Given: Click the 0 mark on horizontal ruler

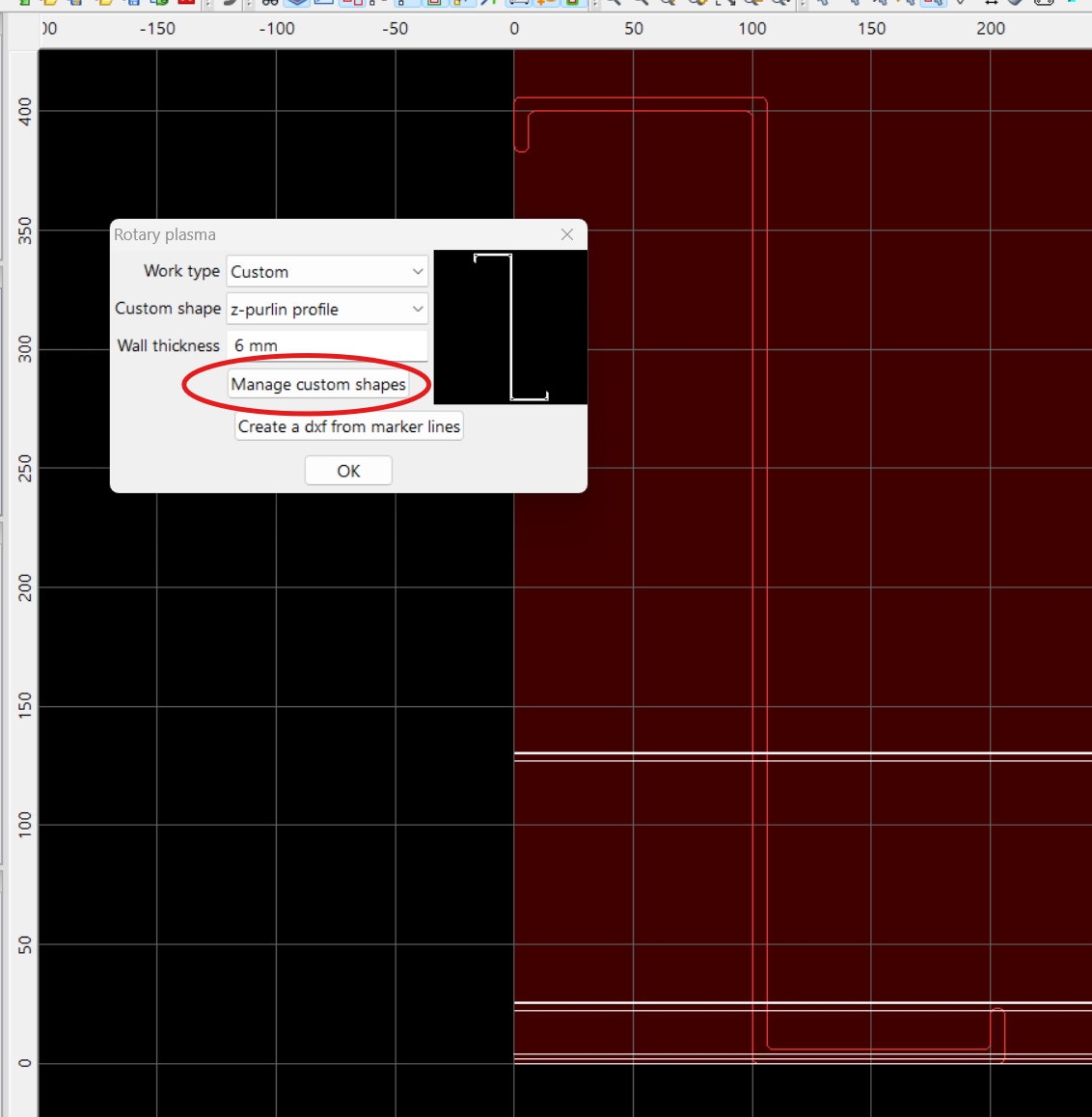Looking at the screenshot, I should click(x=514, y=29).
